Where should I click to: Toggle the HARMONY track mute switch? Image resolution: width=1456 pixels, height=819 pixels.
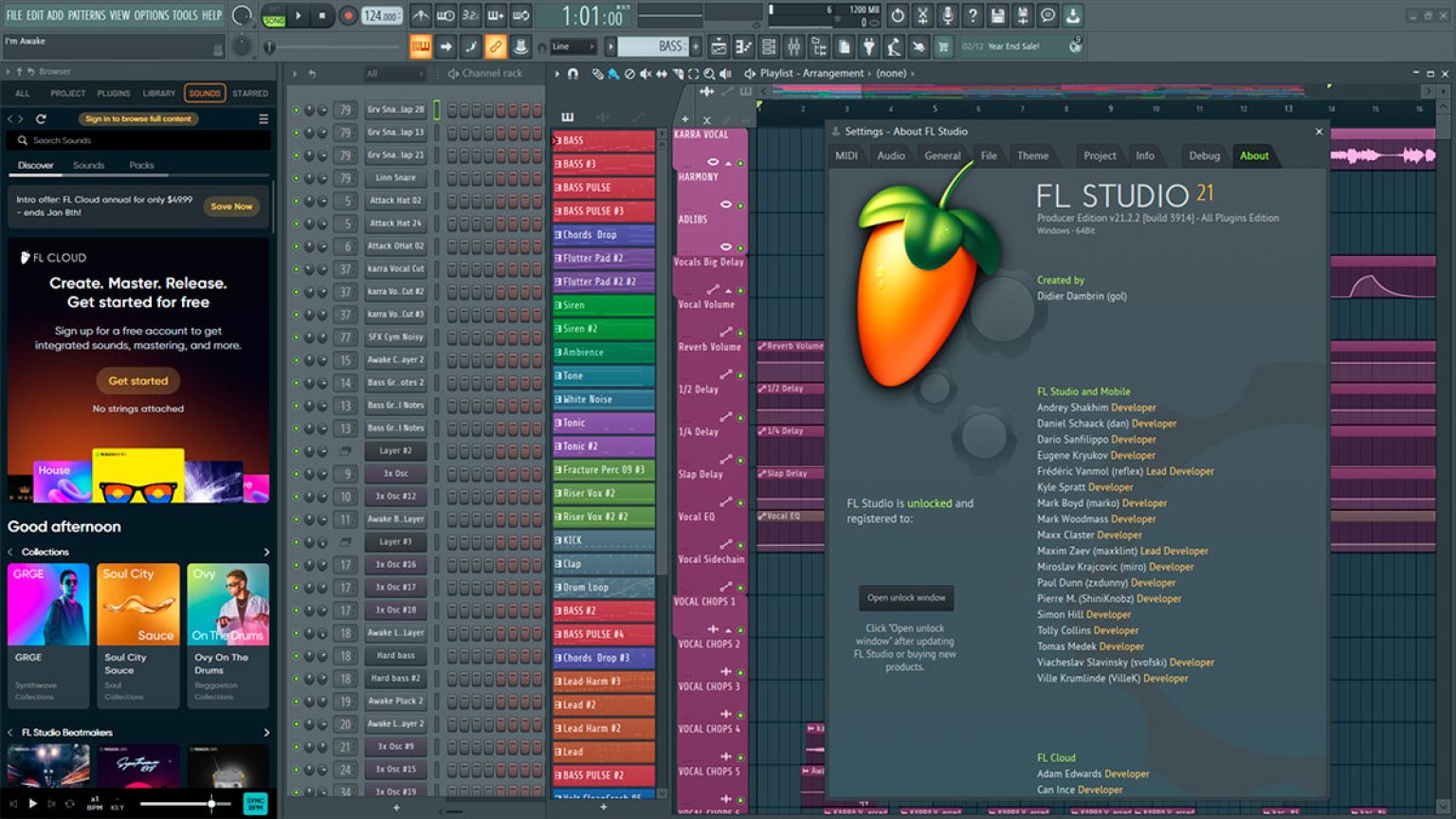coord(740,205)
